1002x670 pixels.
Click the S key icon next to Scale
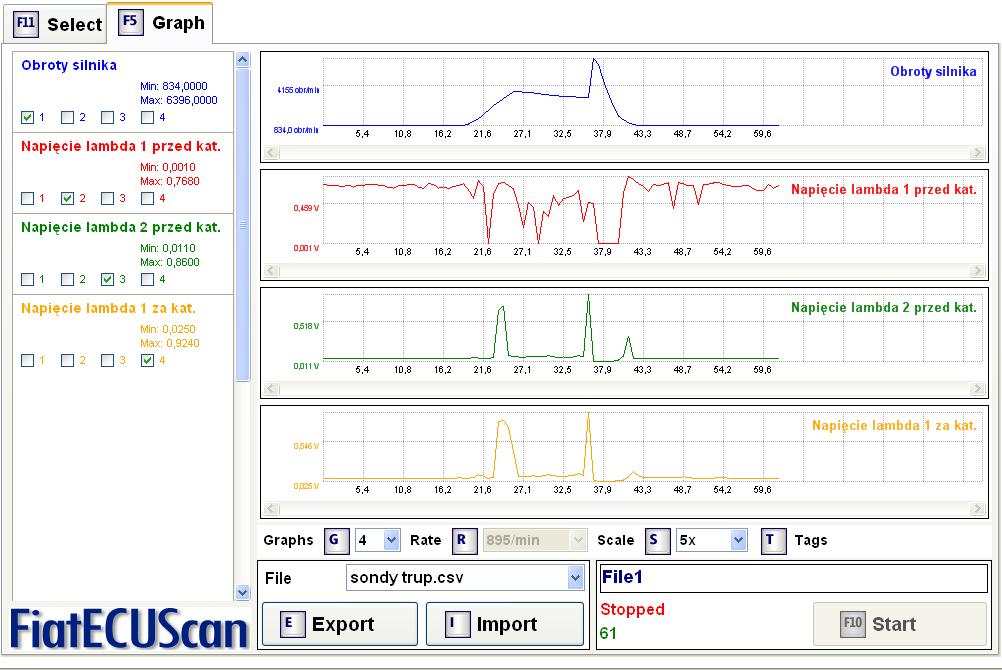(x=656, y=541)
